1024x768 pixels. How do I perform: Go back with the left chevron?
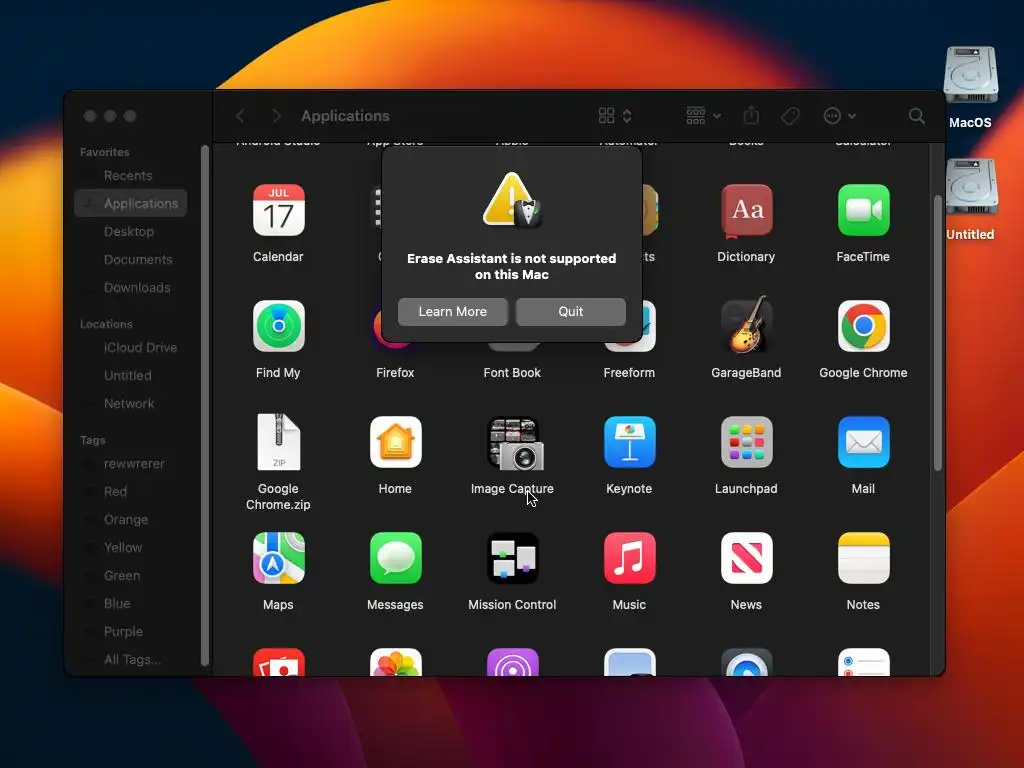pos(240,116)
